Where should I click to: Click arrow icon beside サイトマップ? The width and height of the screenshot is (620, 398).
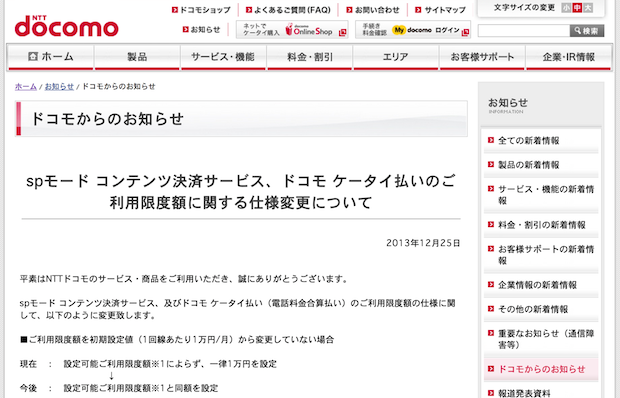418,10
